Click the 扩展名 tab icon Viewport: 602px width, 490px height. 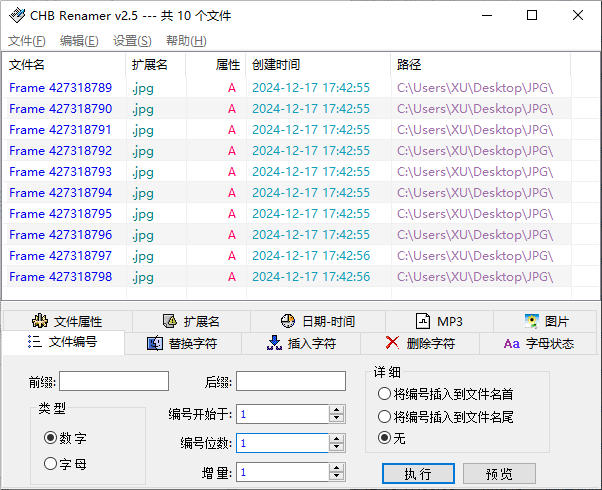[x=169, y=322]
